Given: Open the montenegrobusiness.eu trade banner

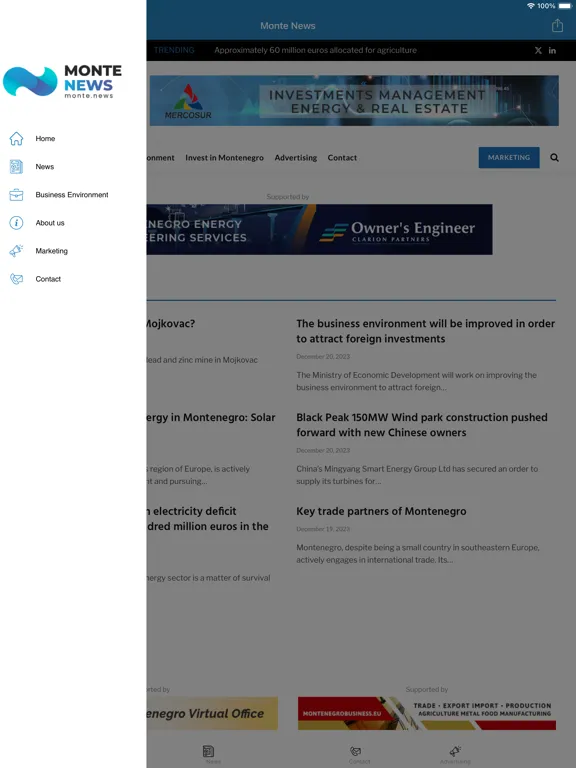Looking at the screenshot, I should [427, 713].
